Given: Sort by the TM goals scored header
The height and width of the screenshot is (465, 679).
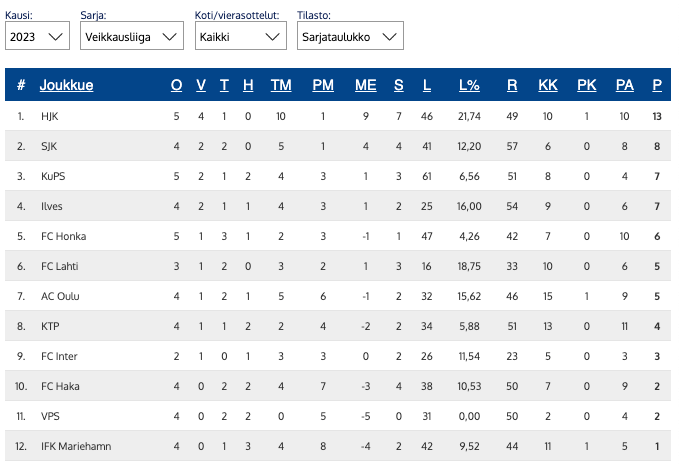Looking at the screenshot, I should coord(281,86).
